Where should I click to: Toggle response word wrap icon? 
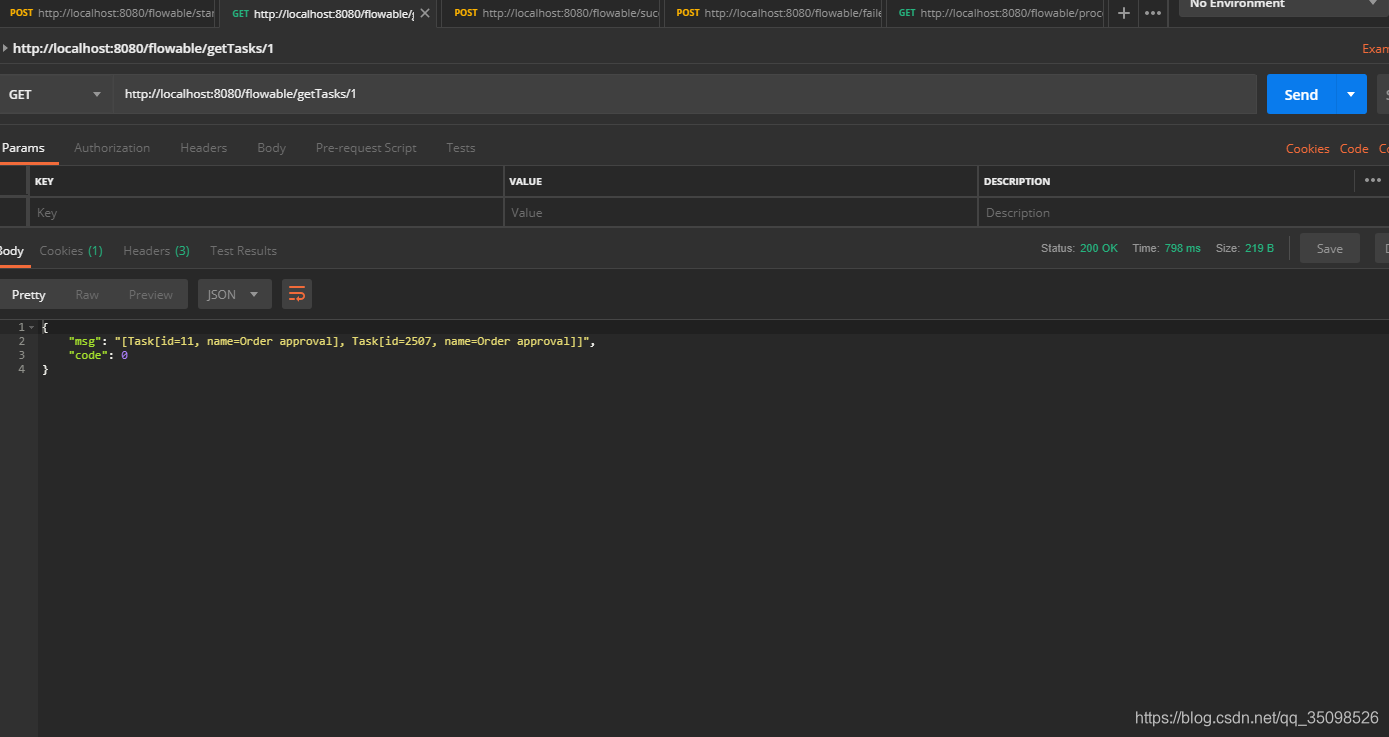297,294
